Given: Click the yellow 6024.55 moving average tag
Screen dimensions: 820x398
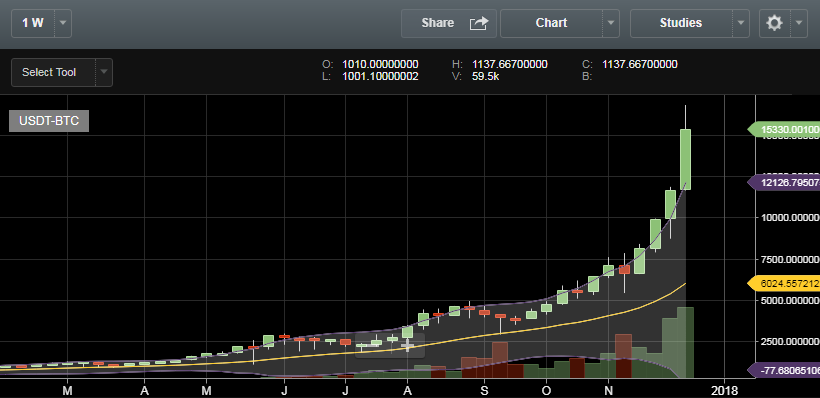Looking at the screenshot, I should coord(785,283).
